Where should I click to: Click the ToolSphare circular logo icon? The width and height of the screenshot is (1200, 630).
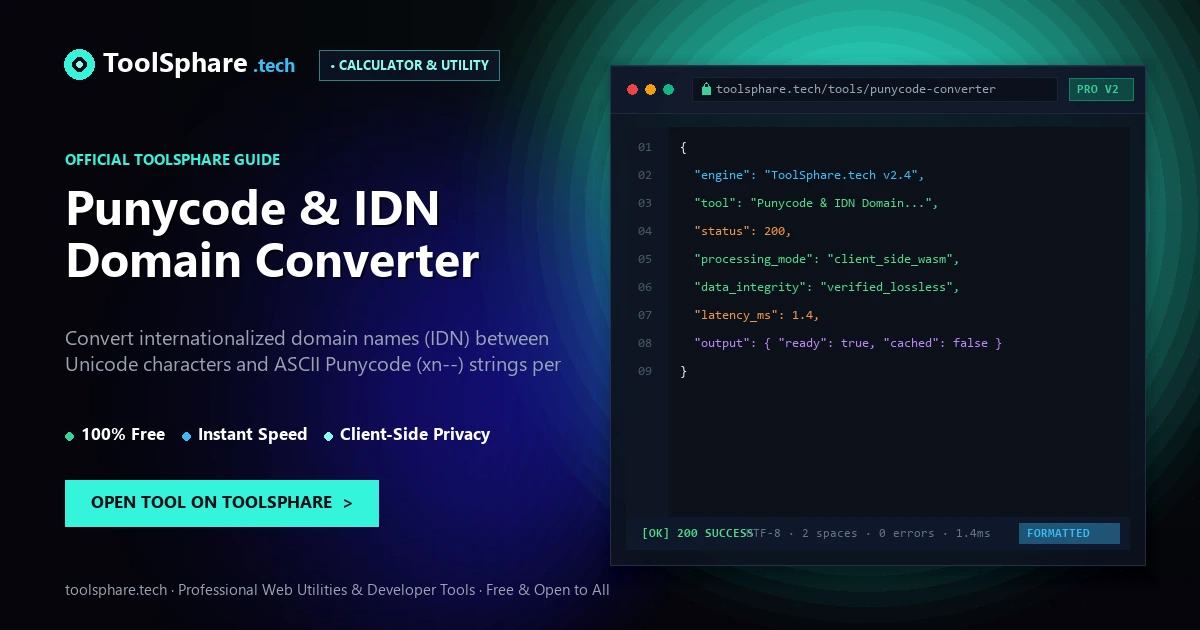tap(80, 65)
